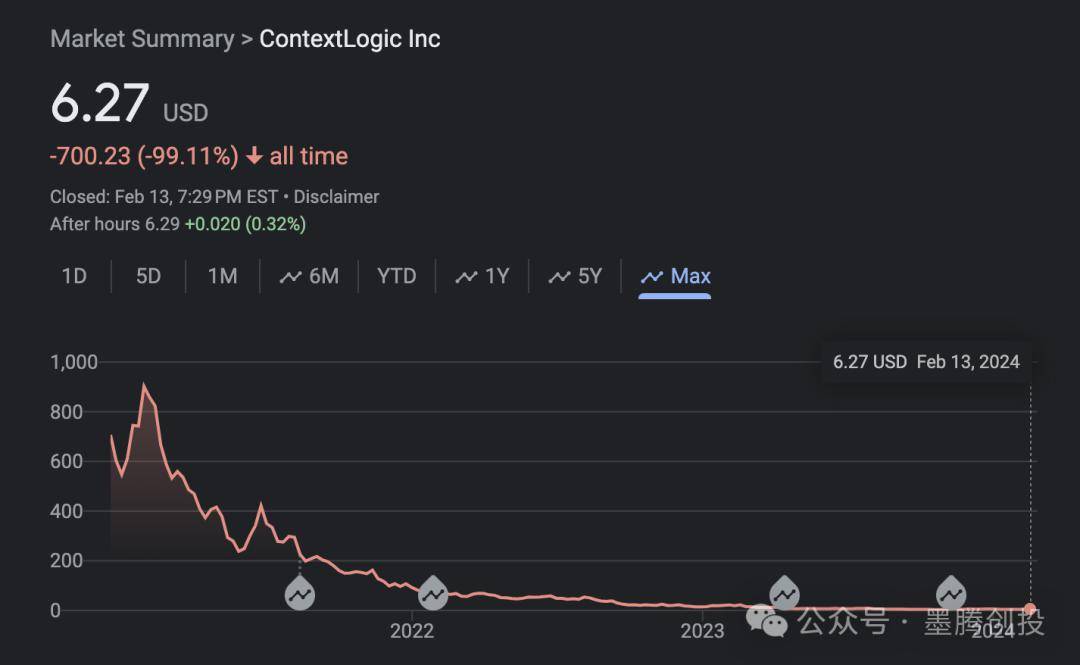The height and width of the screenshot is (665, 1080).
Task: Click the down arrow beside "all time"
Action: (255, 157)
